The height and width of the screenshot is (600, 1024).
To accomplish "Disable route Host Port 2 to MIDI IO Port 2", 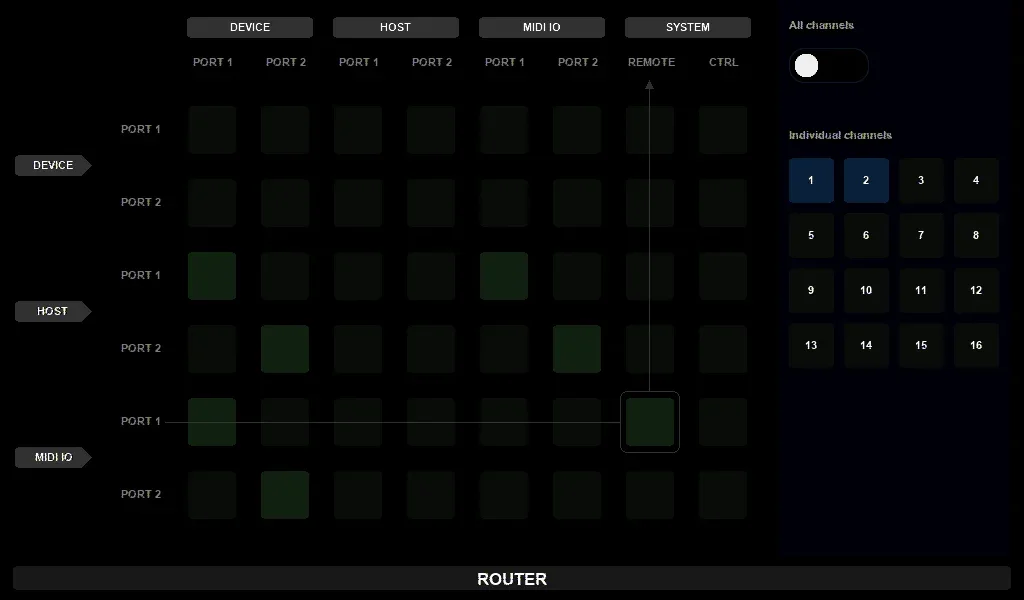I will click(x=577, y=349).
